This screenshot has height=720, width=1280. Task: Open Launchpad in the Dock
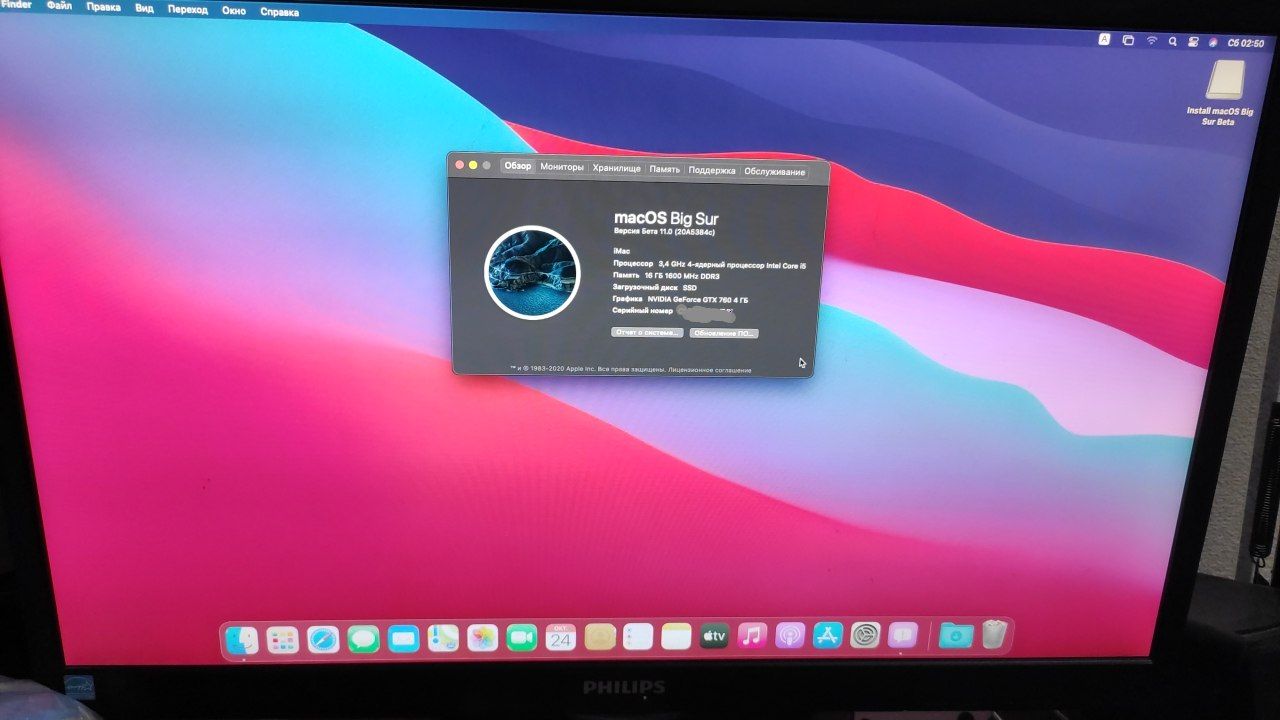pos(283,640)
